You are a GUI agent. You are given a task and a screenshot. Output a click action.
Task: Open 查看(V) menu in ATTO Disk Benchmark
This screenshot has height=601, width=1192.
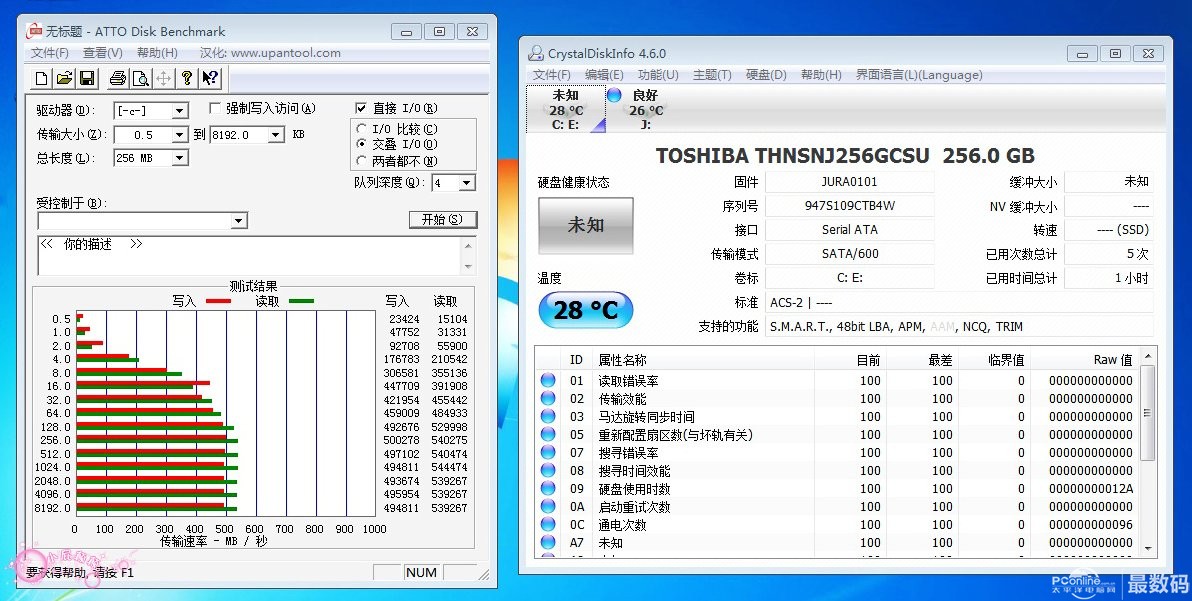pyautogui.click(x=103, y=52)
